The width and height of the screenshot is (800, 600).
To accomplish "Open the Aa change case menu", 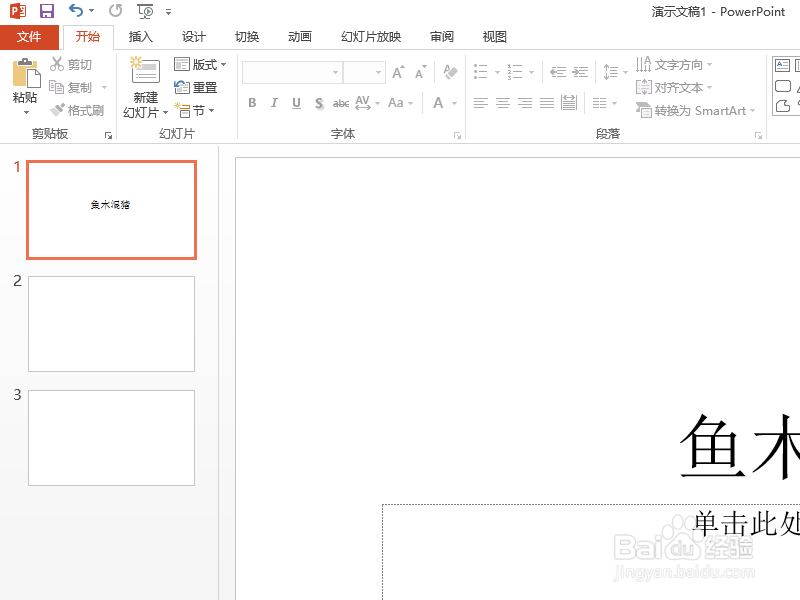I will pyautogui.click(x=401, y=103).
